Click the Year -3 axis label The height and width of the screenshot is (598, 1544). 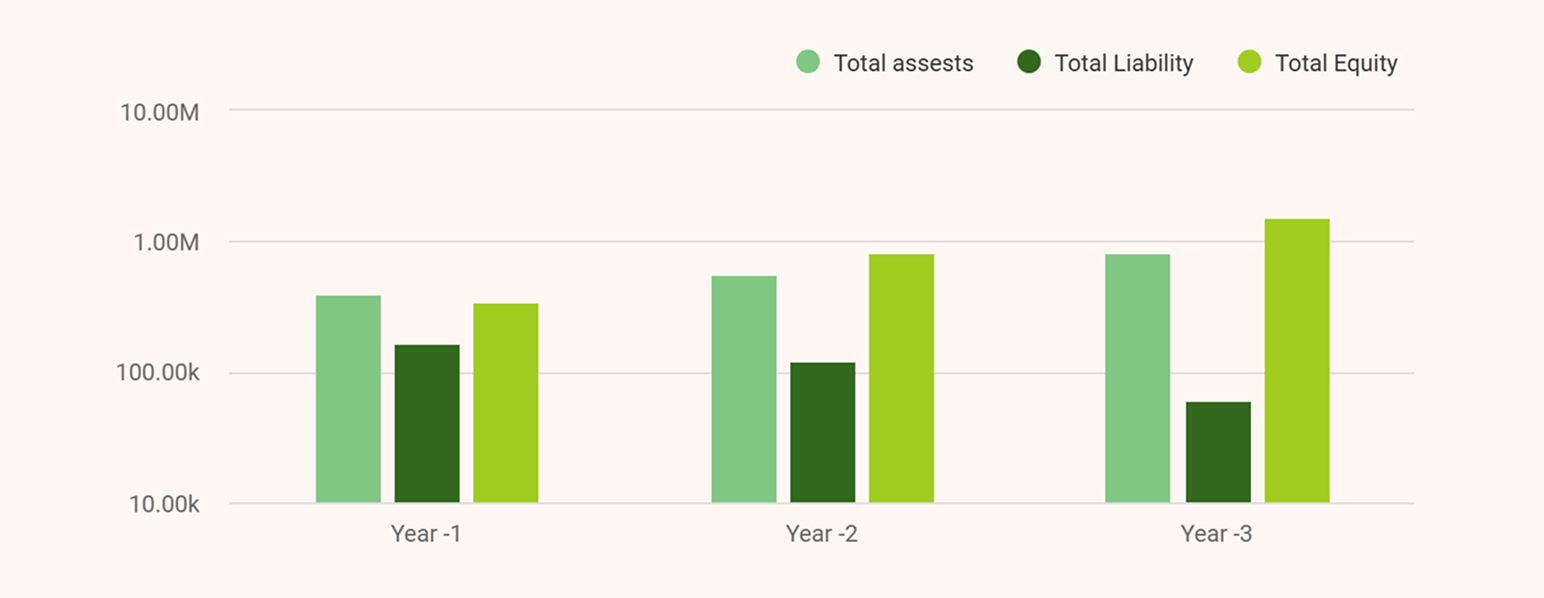click(x=1214, y=534)
